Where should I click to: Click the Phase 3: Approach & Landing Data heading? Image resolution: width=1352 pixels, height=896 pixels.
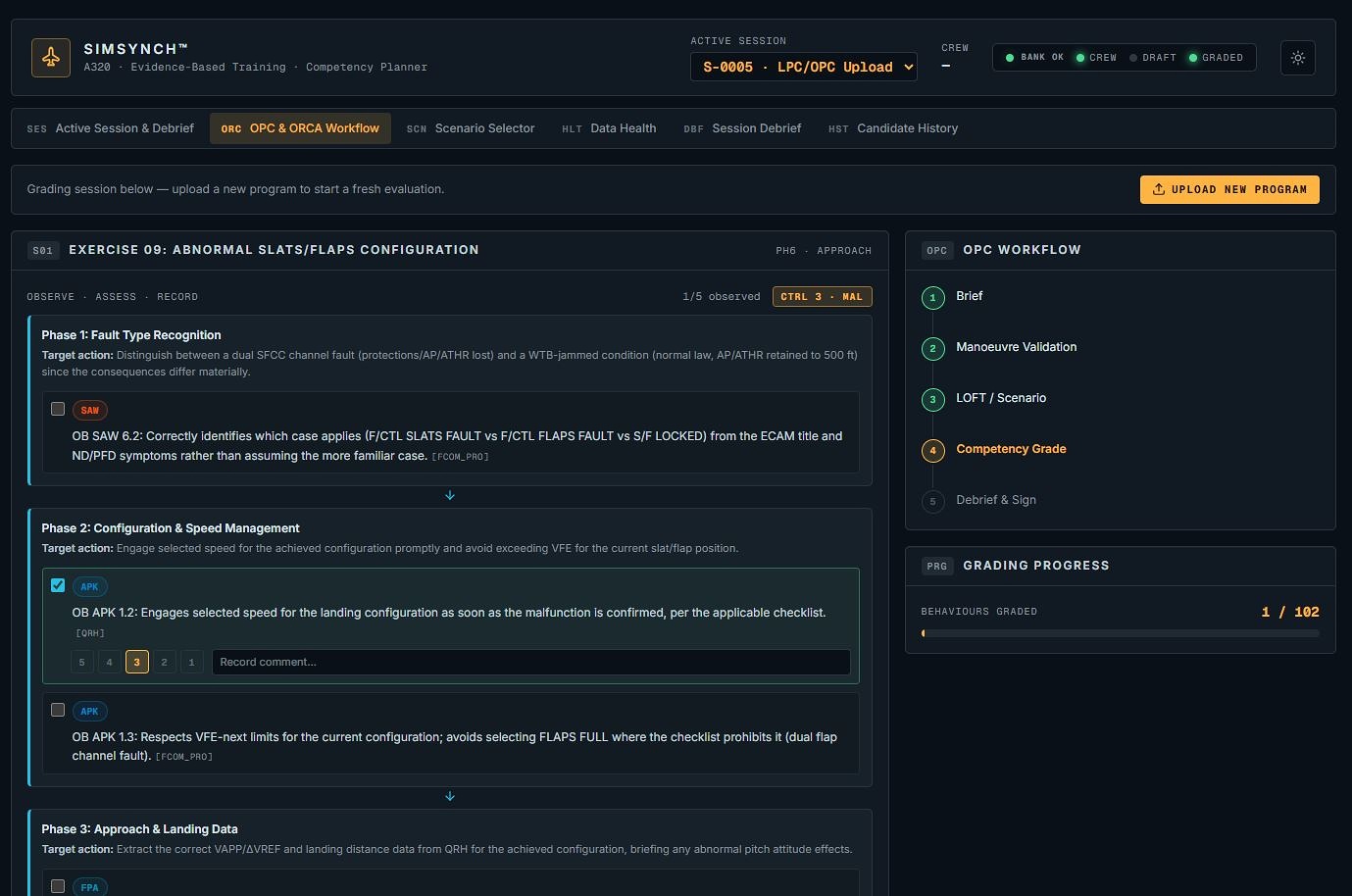[x=140, y=829]
